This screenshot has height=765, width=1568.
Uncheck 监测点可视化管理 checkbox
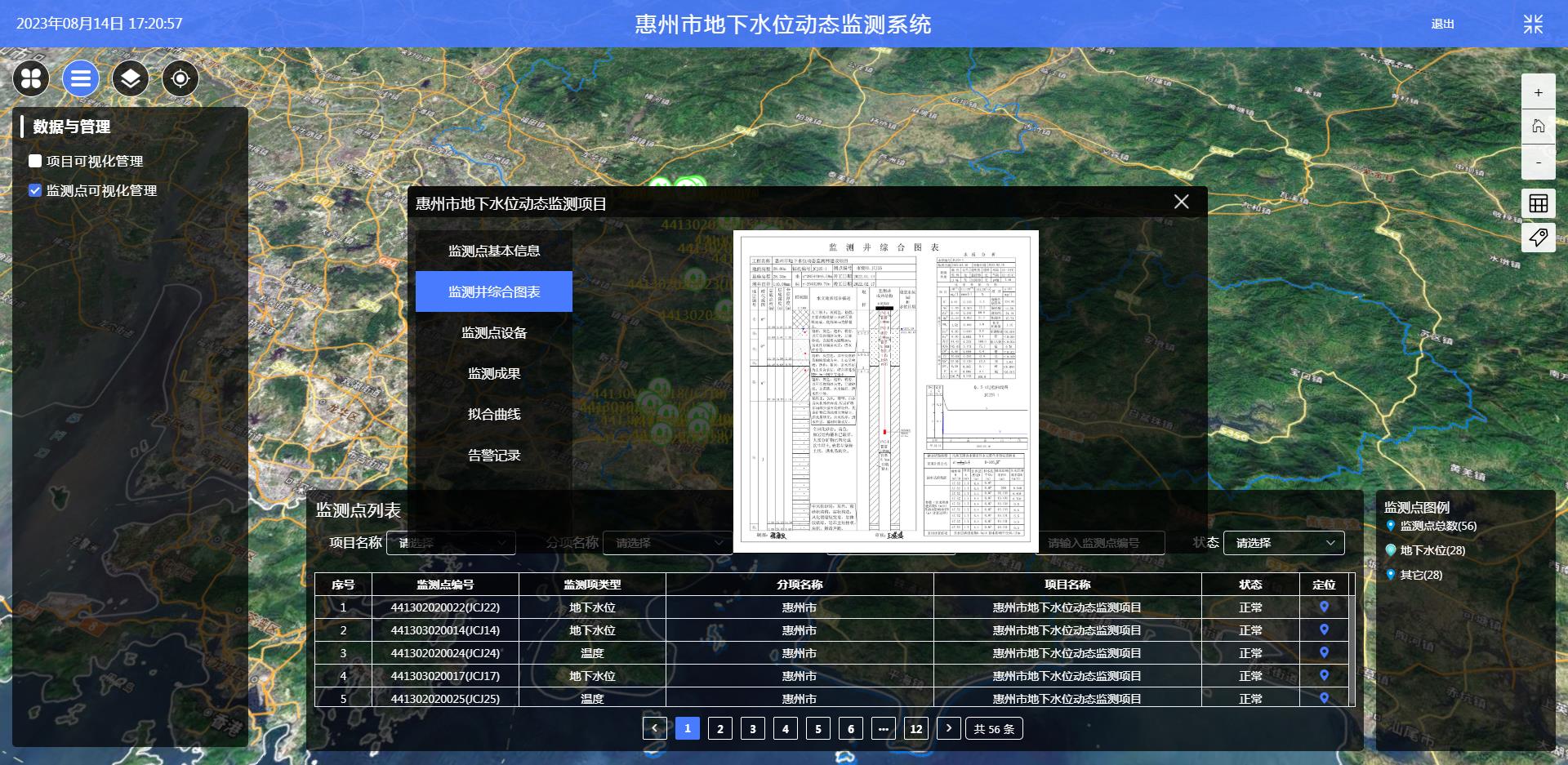(x=35, y=190)
